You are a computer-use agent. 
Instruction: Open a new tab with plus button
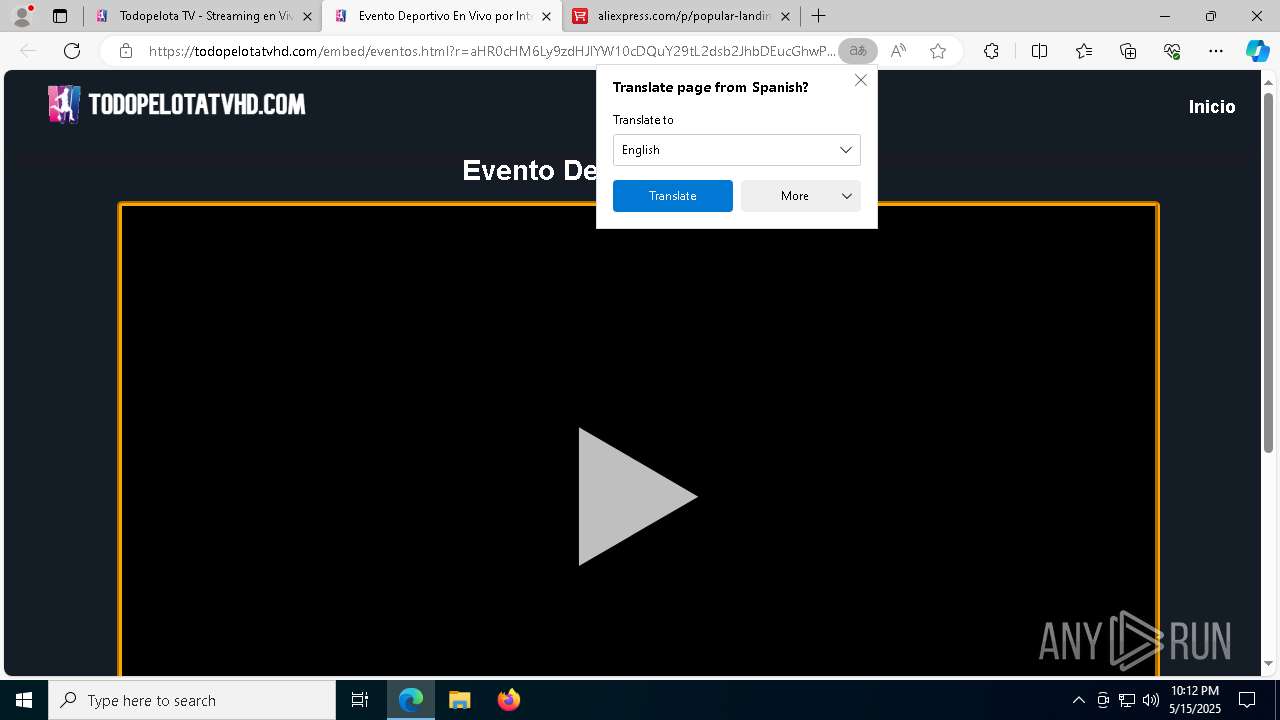[x=818, y=16]
